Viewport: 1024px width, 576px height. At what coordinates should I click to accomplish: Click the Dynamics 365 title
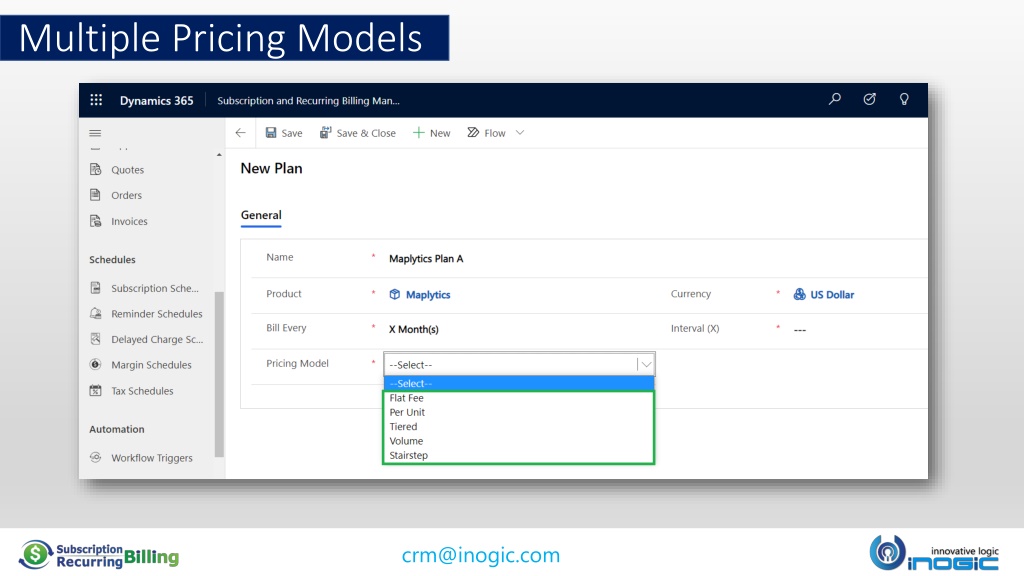pos(157,101)
